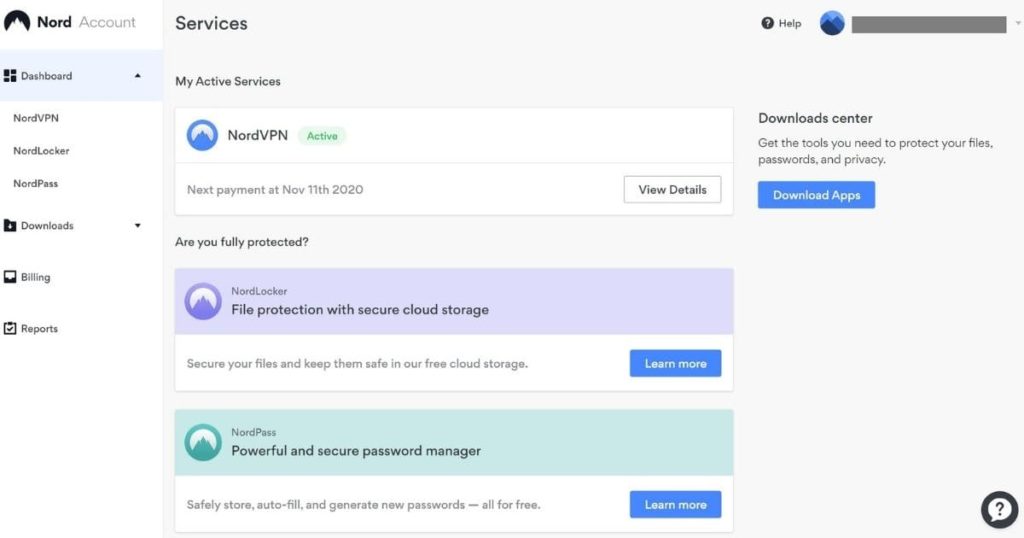
Task: Click the Reports clipboard icon in sidebar
Action: [x=10, y=328]
